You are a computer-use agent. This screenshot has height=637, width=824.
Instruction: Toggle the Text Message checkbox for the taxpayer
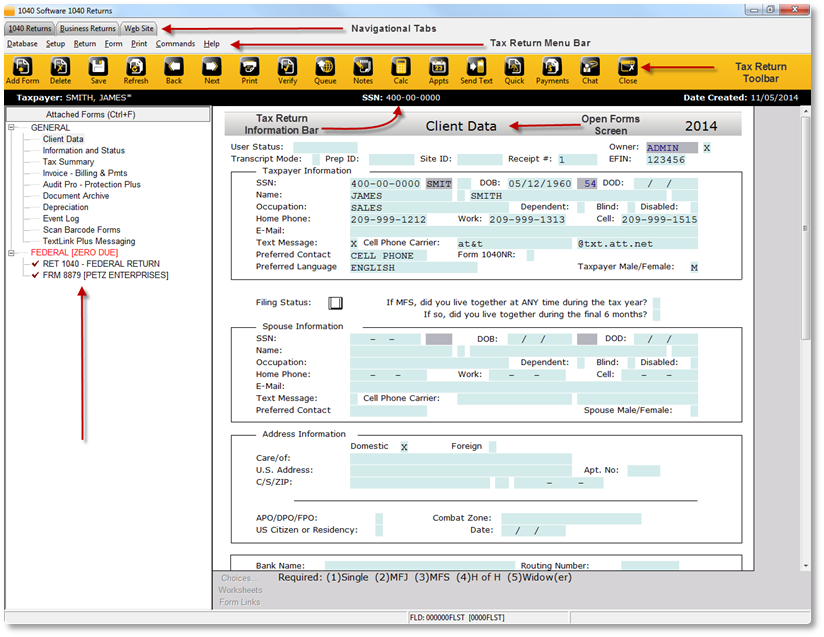[354, 243]
